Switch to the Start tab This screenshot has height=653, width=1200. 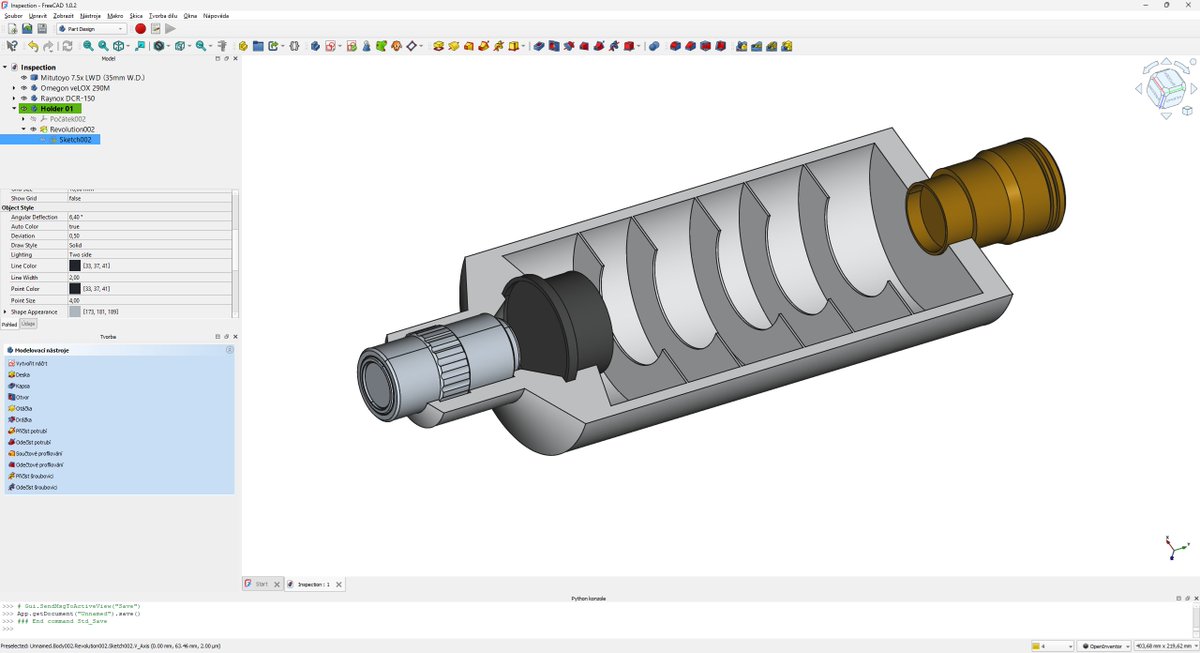(x=259, y=583)
